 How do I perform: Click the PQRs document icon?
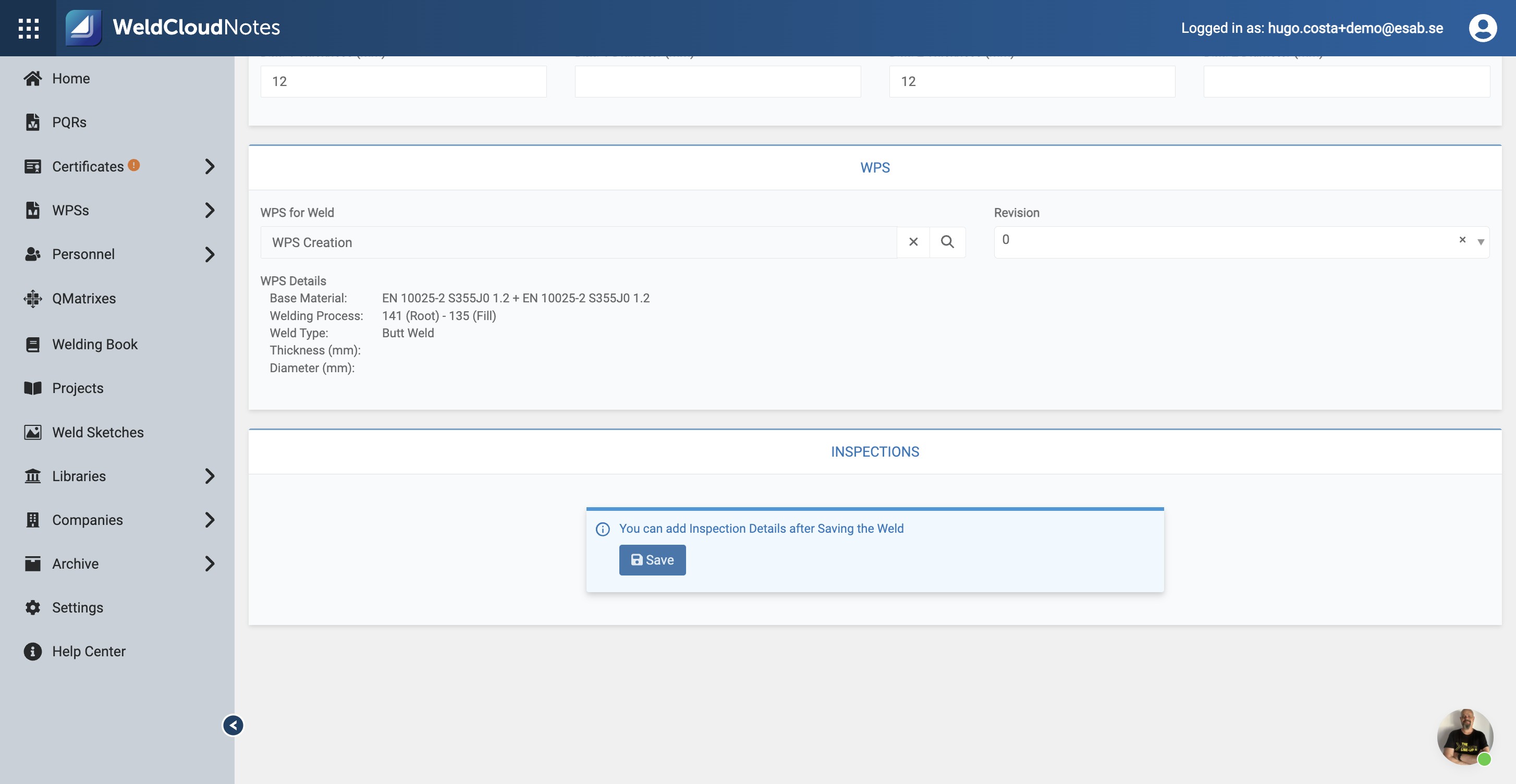[33, 122]
